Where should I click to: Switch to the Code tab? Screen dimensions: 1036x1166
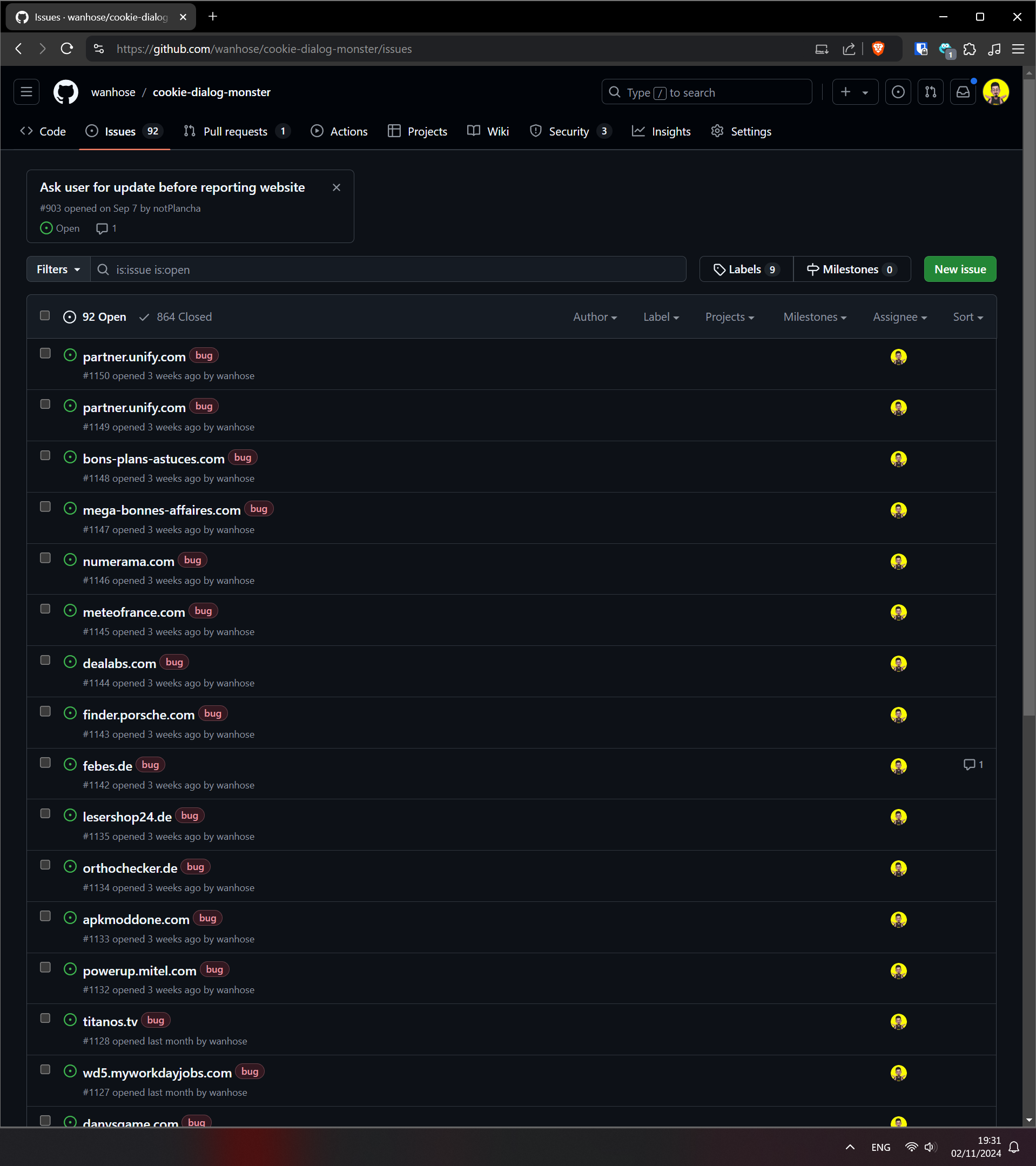[43, 131]
